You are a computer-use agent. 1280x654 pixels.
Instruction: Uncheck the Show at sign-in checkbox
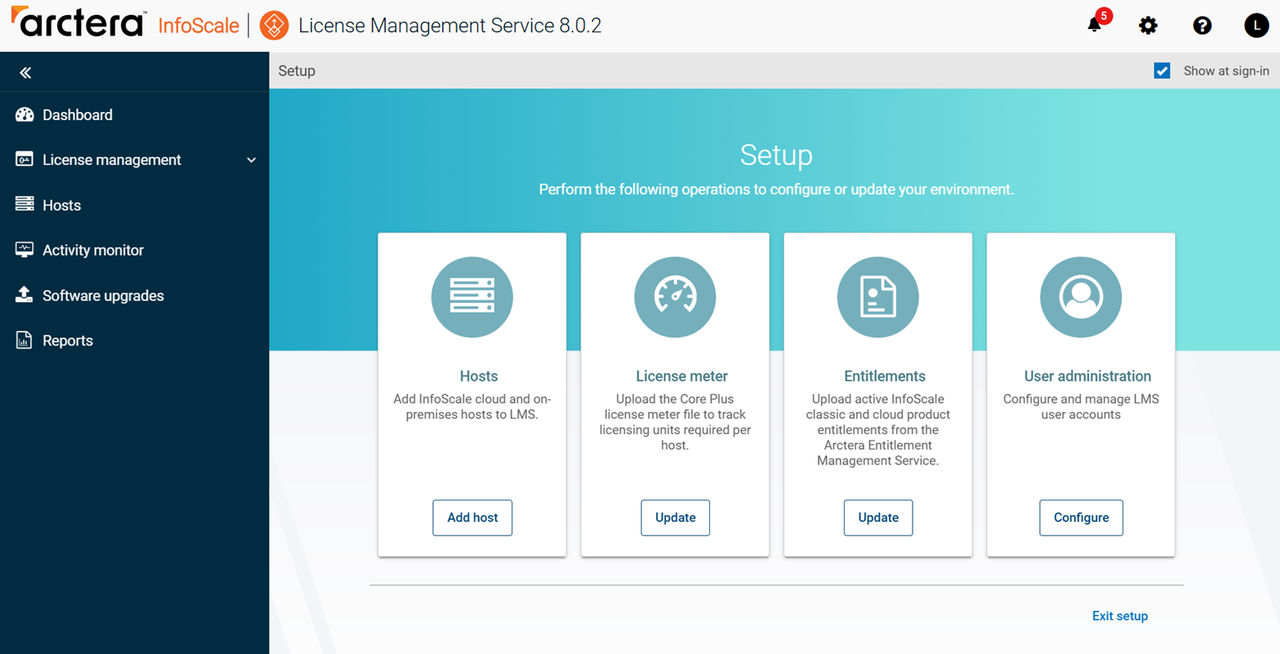[1162, 71]
